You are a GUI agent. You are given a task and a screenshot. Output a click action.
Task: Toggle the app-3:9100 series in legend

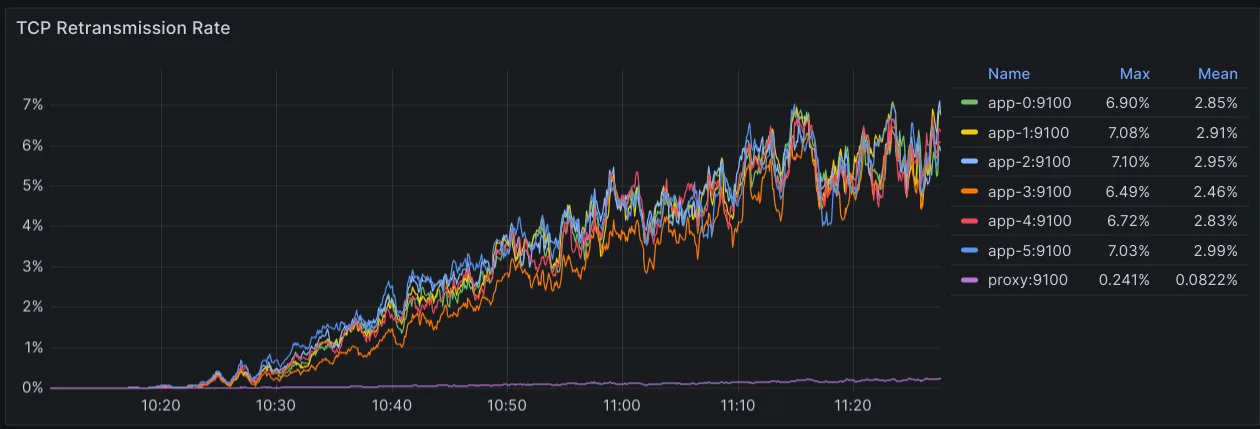click(1029, 192)
